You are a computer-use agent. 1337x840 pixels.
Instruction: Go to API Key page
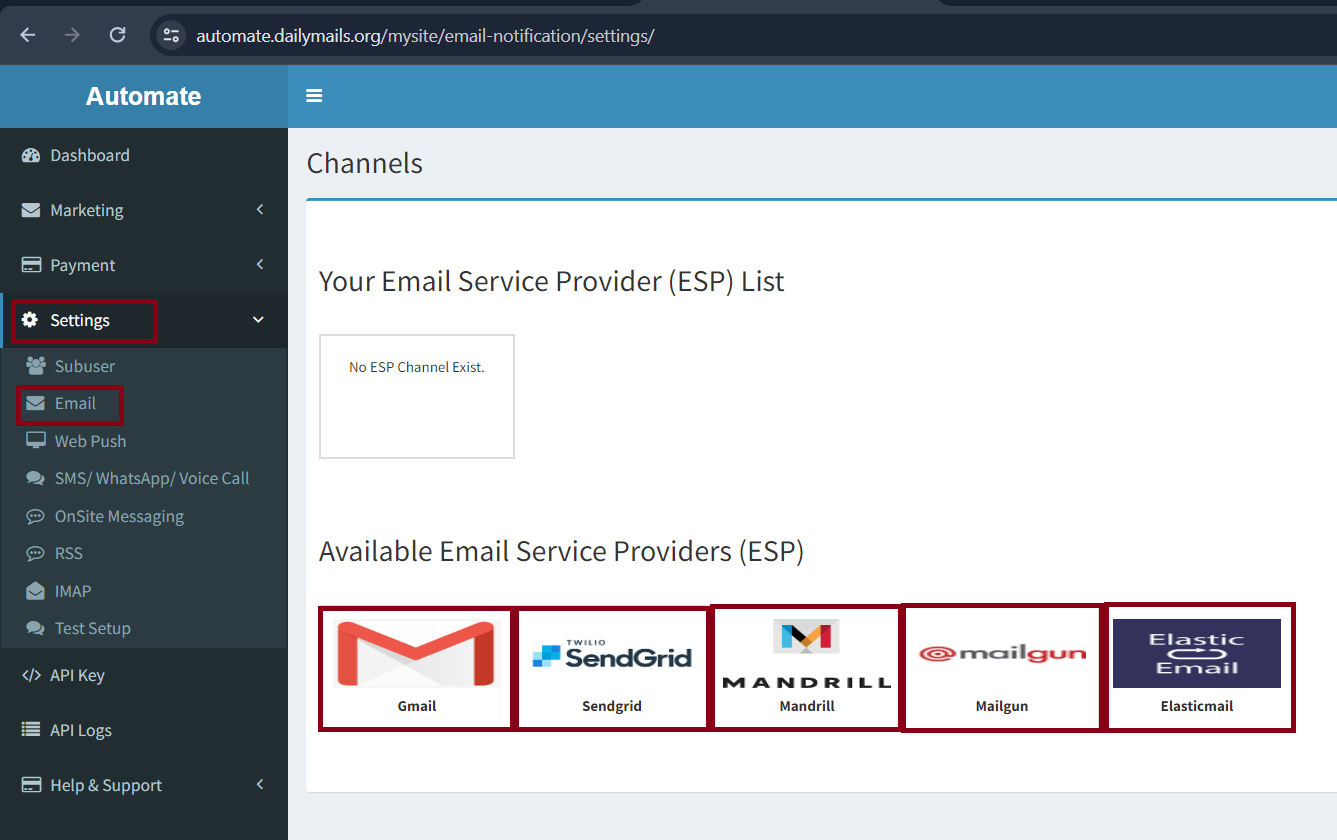[x=77, y=675]
